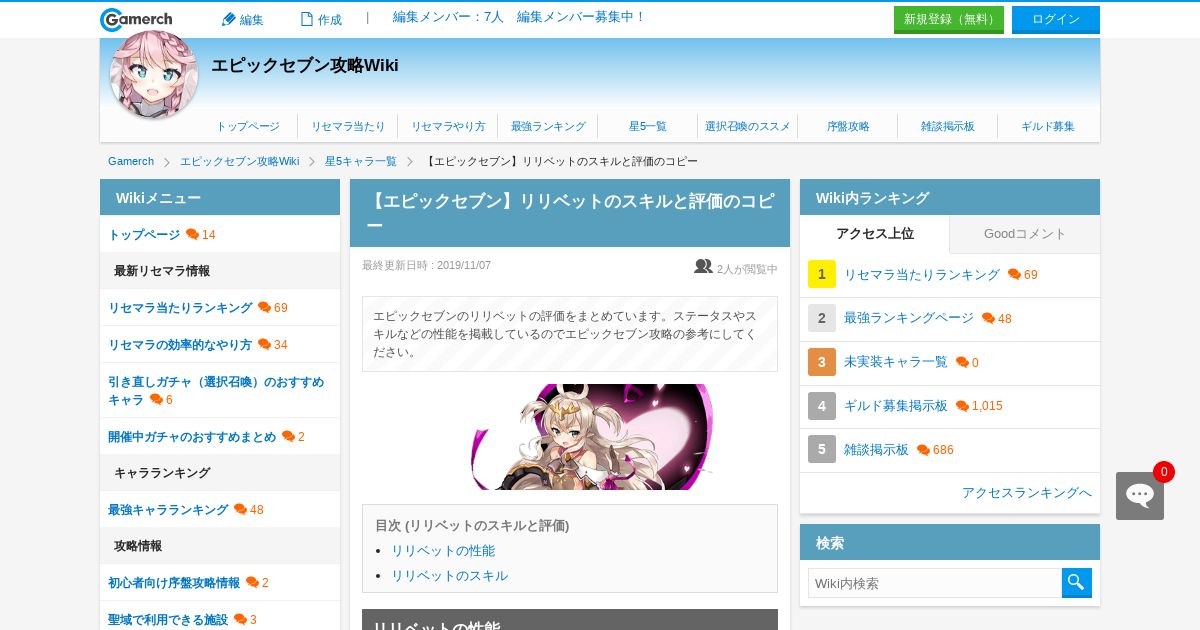Click the ログイン button
Viewport: 1200px width, 630px height.
(1056, 19)
